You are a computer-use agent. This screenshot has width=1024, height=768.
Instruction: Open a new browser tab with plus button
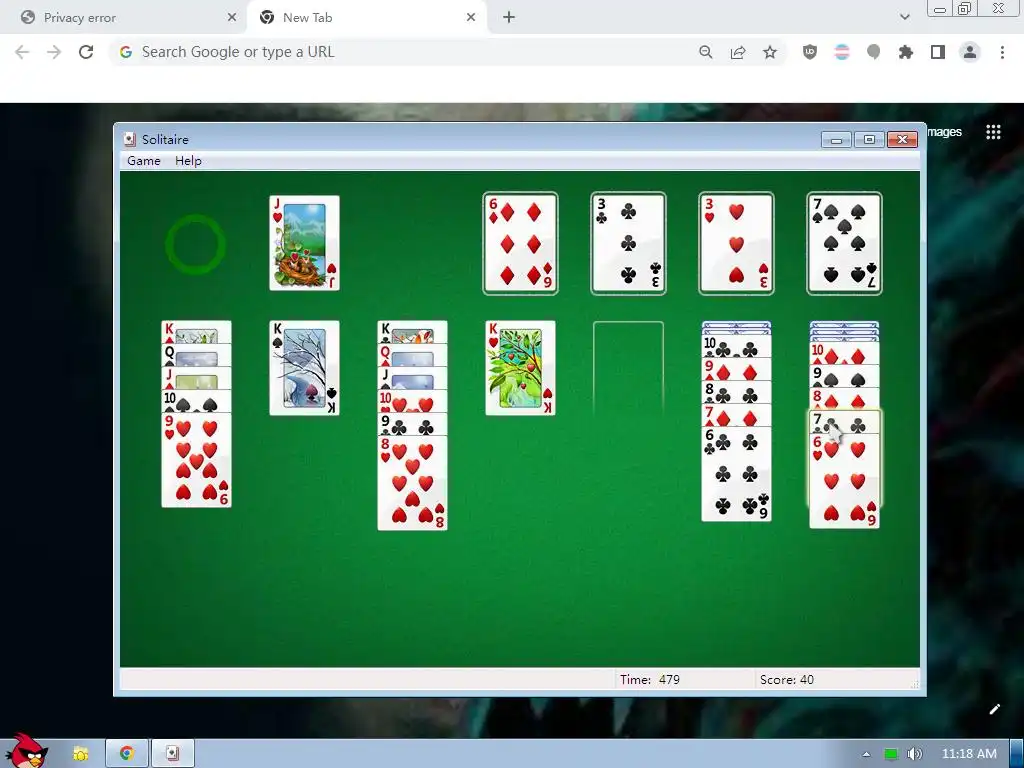(x=509, y=18)
